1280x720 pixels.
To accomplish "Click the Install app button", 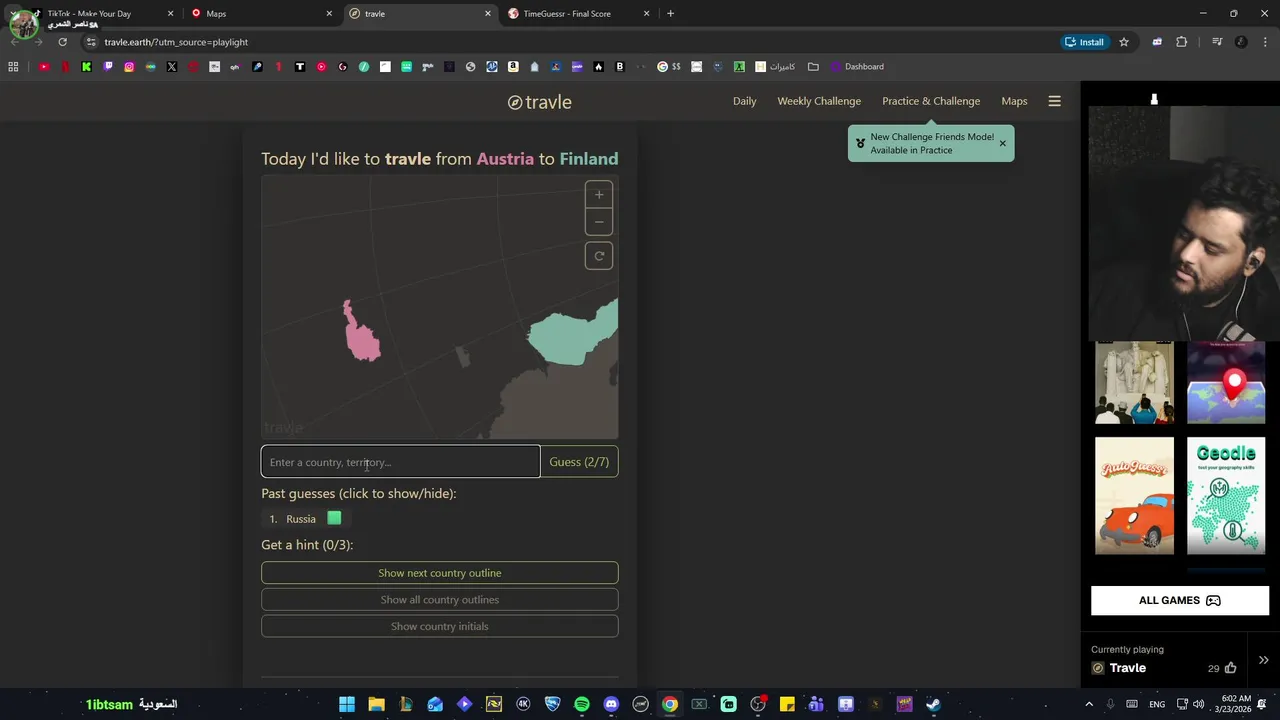I will [x=1085, y=42].
